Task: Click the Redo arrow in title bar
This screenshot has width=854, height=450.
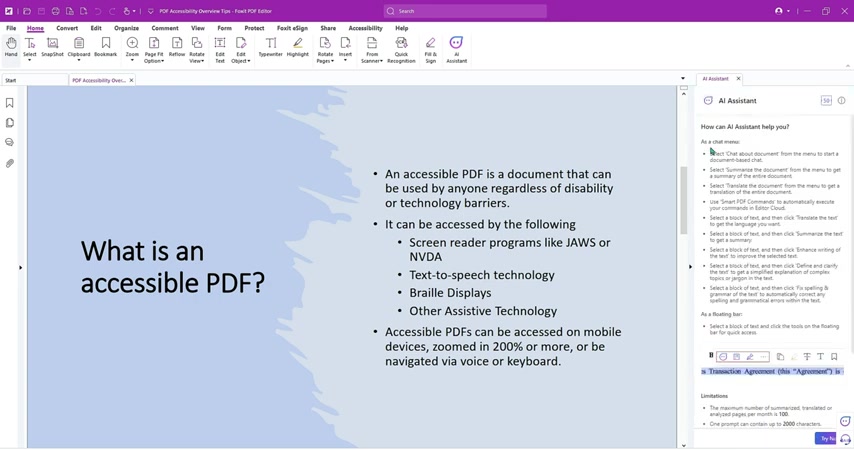Action: (x=112, y=11)
